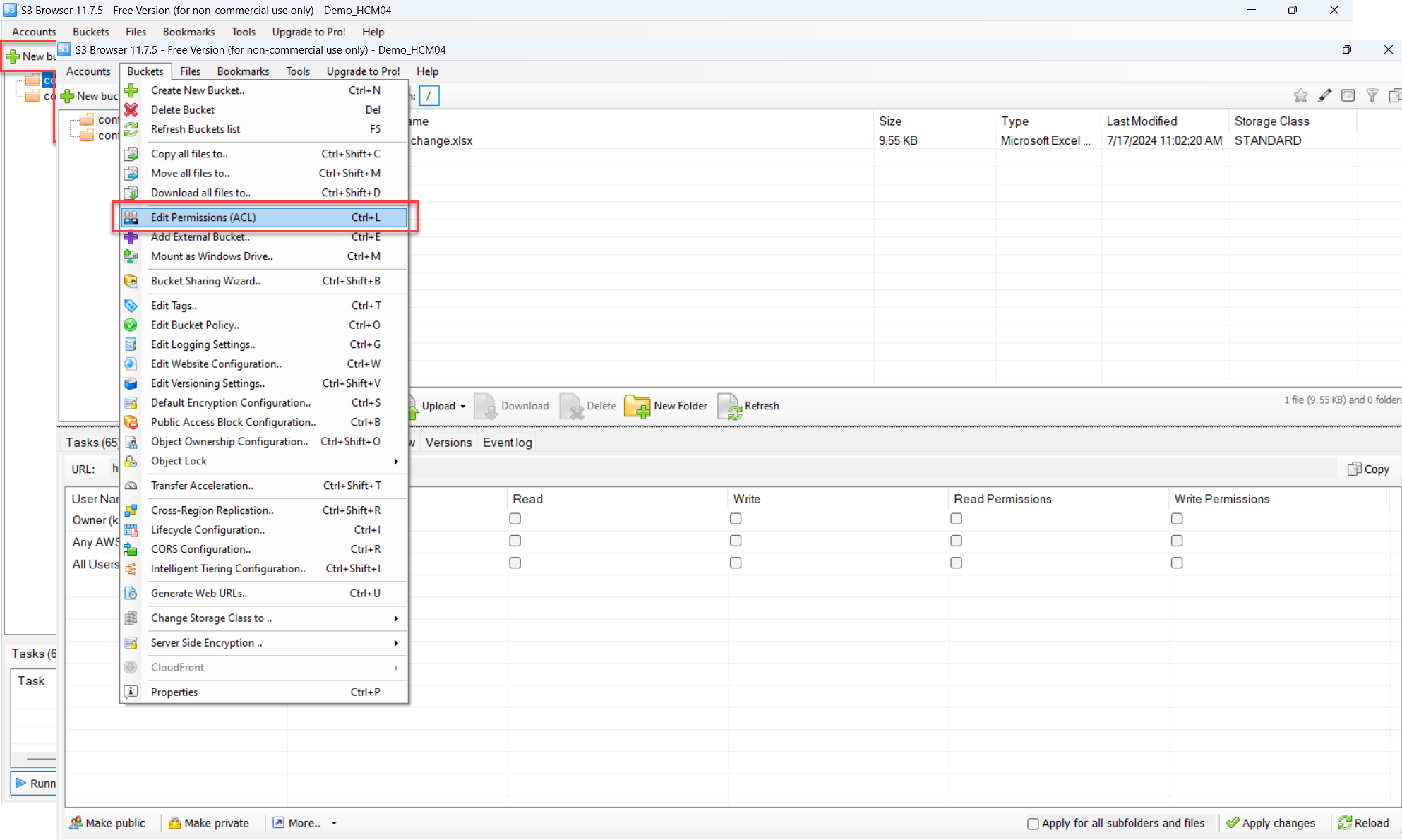The width and height of the screenshot is (1402, 840).
Task: Click the pencil edit path icon
Action: 1324,95
